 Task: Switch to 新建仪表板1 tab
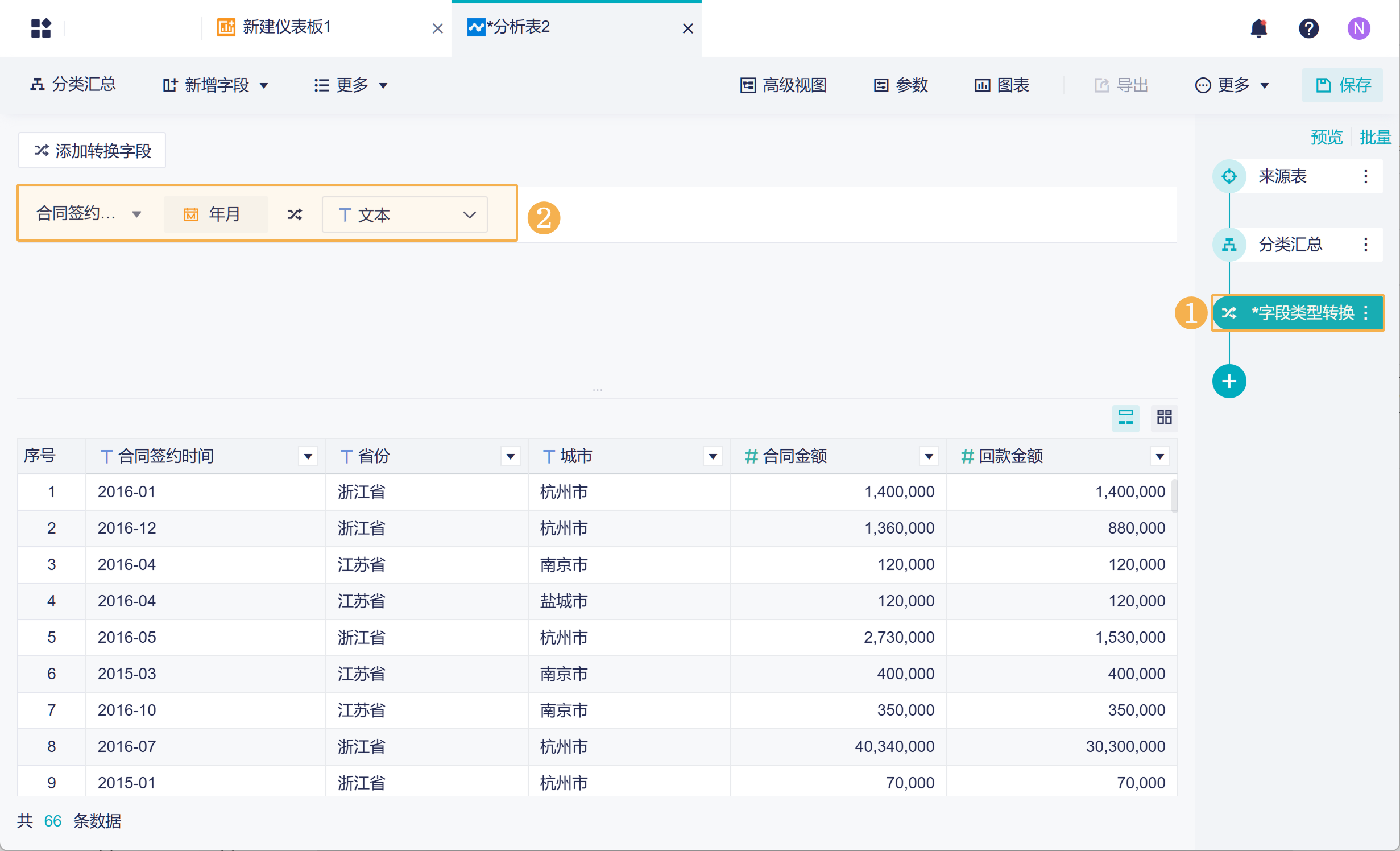pos(287,27)
